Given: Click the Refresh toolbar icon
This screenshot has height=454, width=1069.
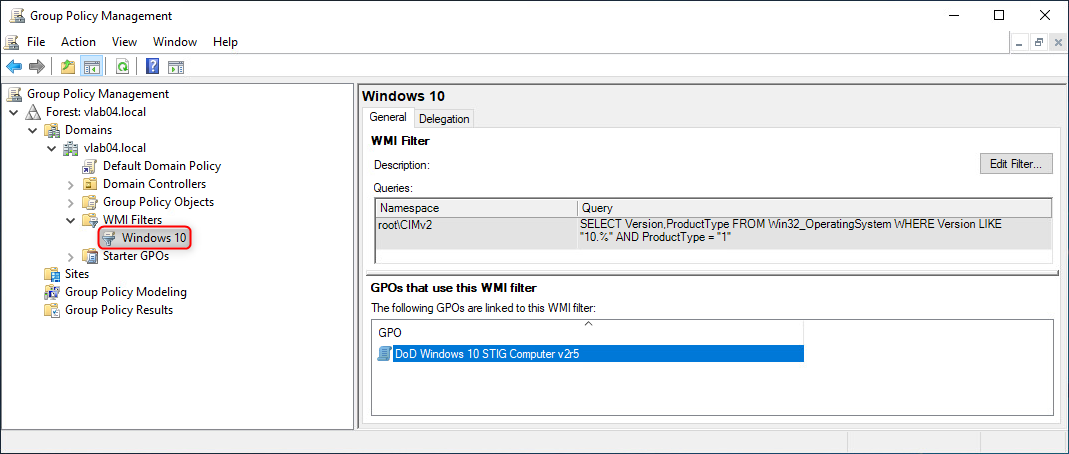Looking at the screenshot, I should (x=122, y=67).
